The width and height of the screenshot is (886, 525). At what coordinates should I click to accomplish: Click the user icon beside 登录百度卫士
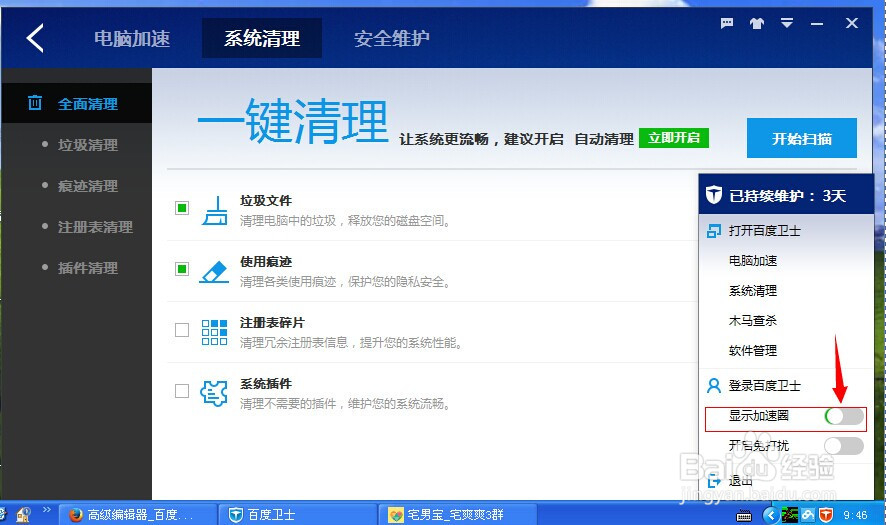714,385
